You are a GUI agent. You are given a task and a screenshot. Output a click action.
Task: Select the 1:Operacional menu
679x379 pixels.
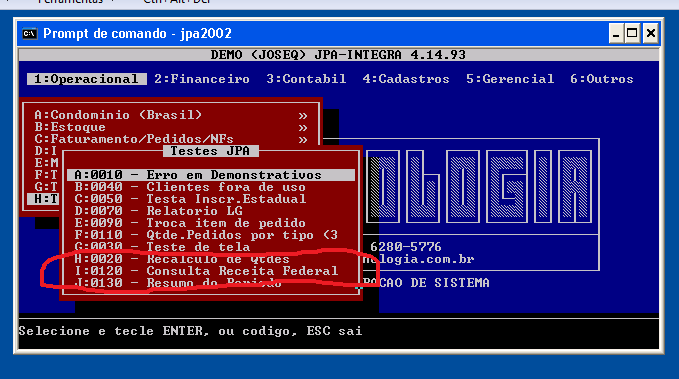click(87, 79)
